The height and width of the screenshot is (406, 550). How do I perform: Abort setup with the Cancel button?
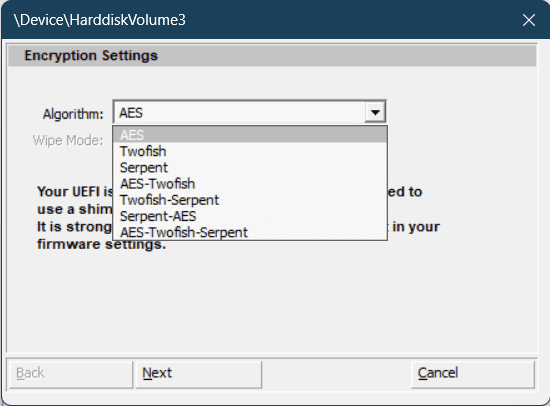coord(472,373)
